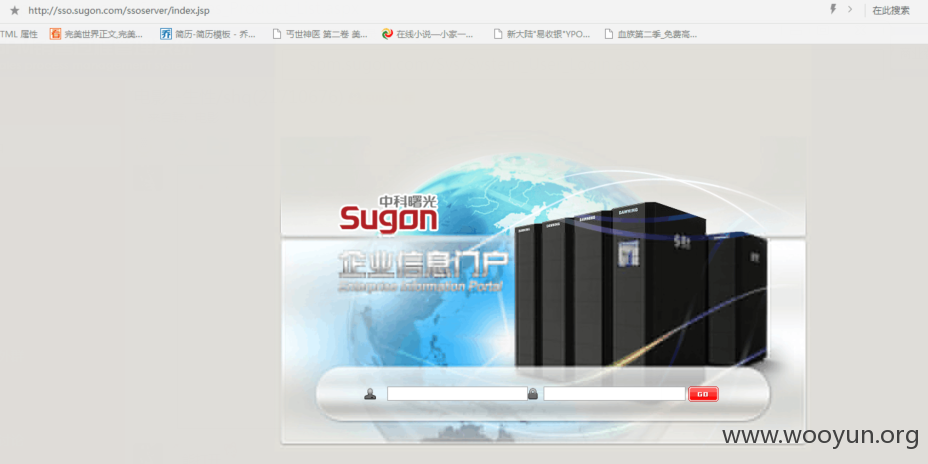Image resolution: width=928 pixels, height=464 pixels.
Task: Click the 在线小说 bookmark colorful favicon
Action: 388,34
